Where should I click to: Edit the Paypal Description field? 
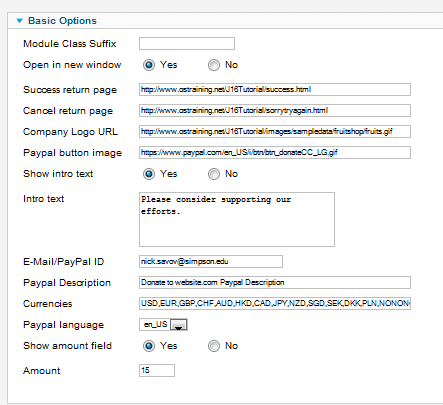pyautogui.click(x=275, y=283)
